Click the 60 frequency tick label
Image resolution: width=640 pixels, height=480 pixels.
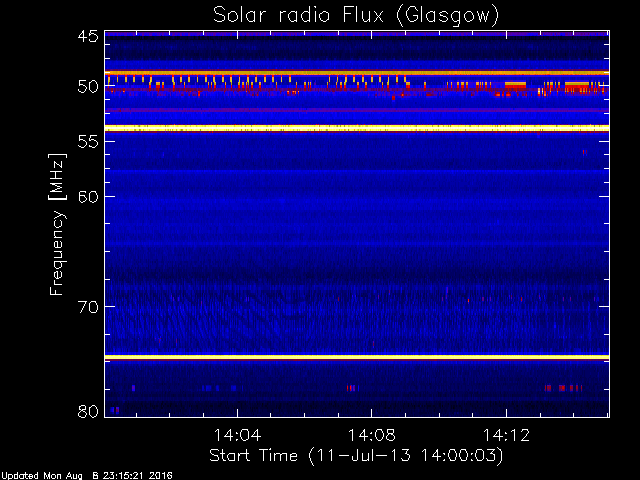coord(88,197)
